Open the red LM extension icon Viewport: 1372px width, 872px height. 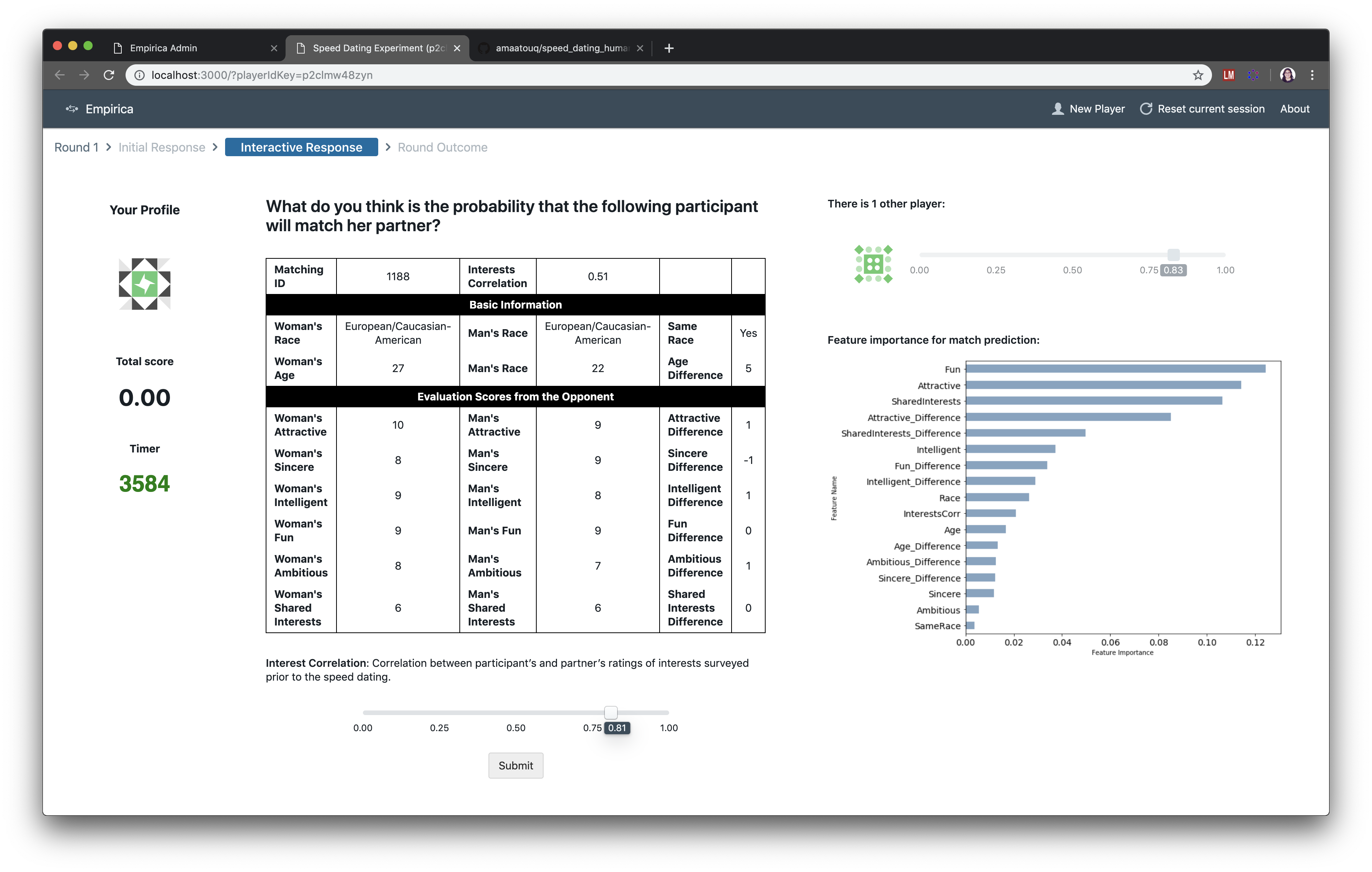point(1228,75)
